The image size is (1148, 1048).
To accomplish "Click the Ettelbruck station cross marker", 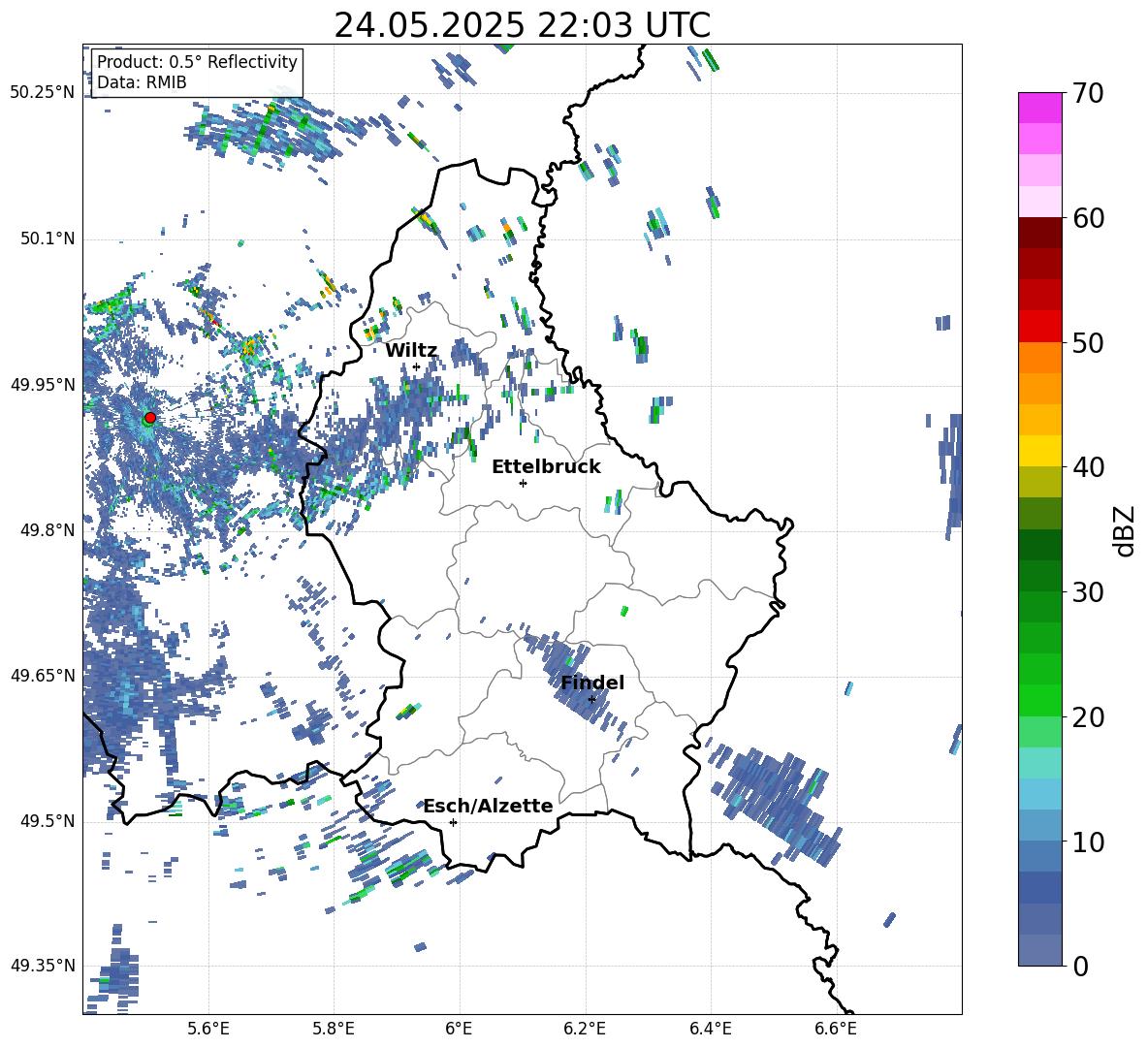I will (x=523, y=483).
